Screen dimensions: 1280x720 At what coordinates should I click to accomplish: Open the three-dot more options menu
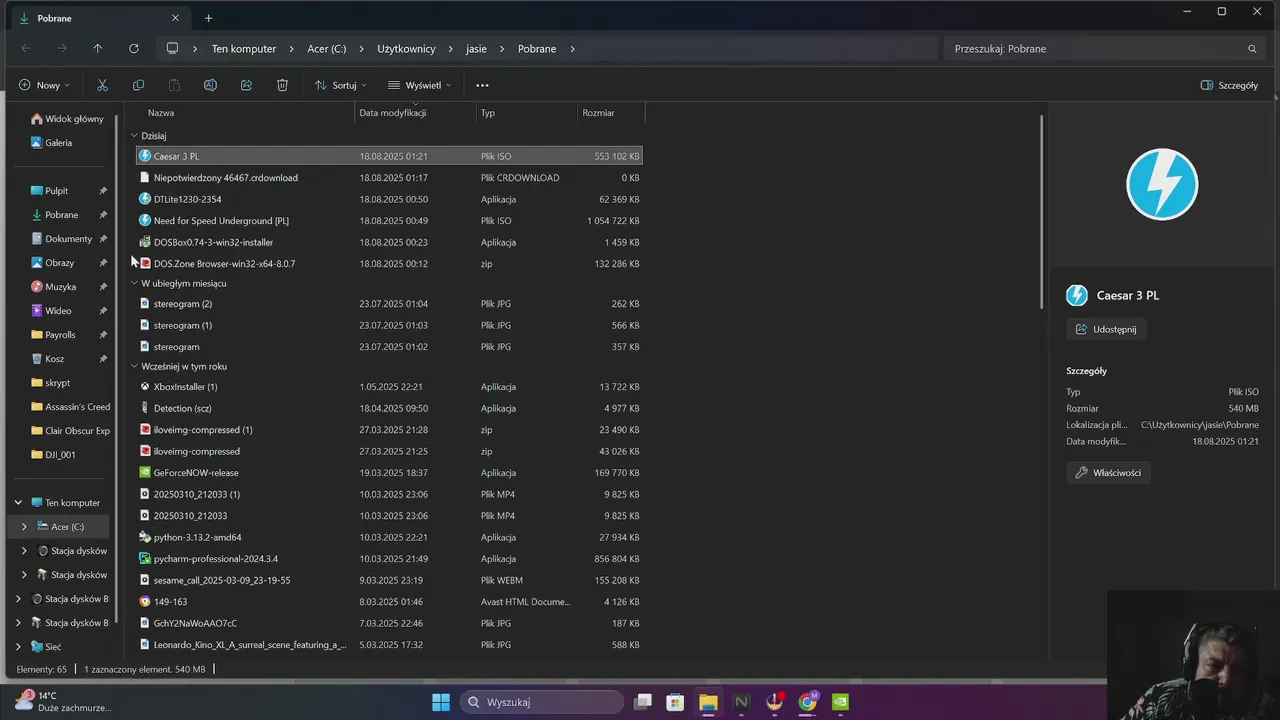tap(482, 85)
